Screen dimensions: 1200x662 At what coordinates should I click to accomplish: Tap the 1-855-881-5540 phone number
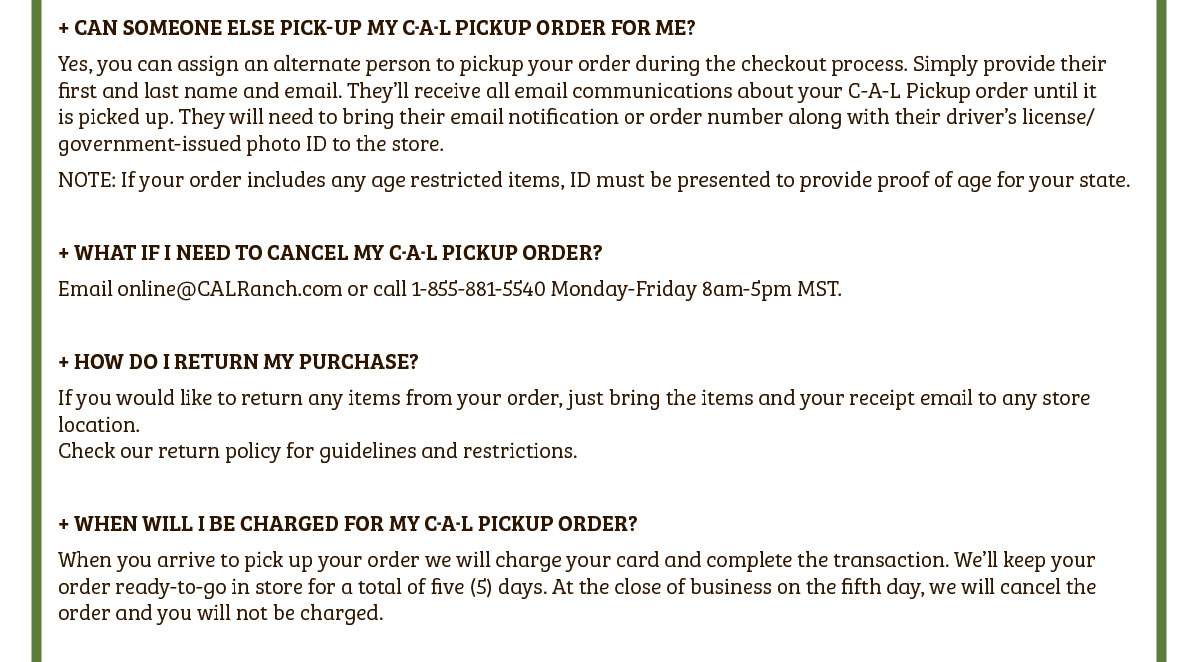tap(478, 289)
